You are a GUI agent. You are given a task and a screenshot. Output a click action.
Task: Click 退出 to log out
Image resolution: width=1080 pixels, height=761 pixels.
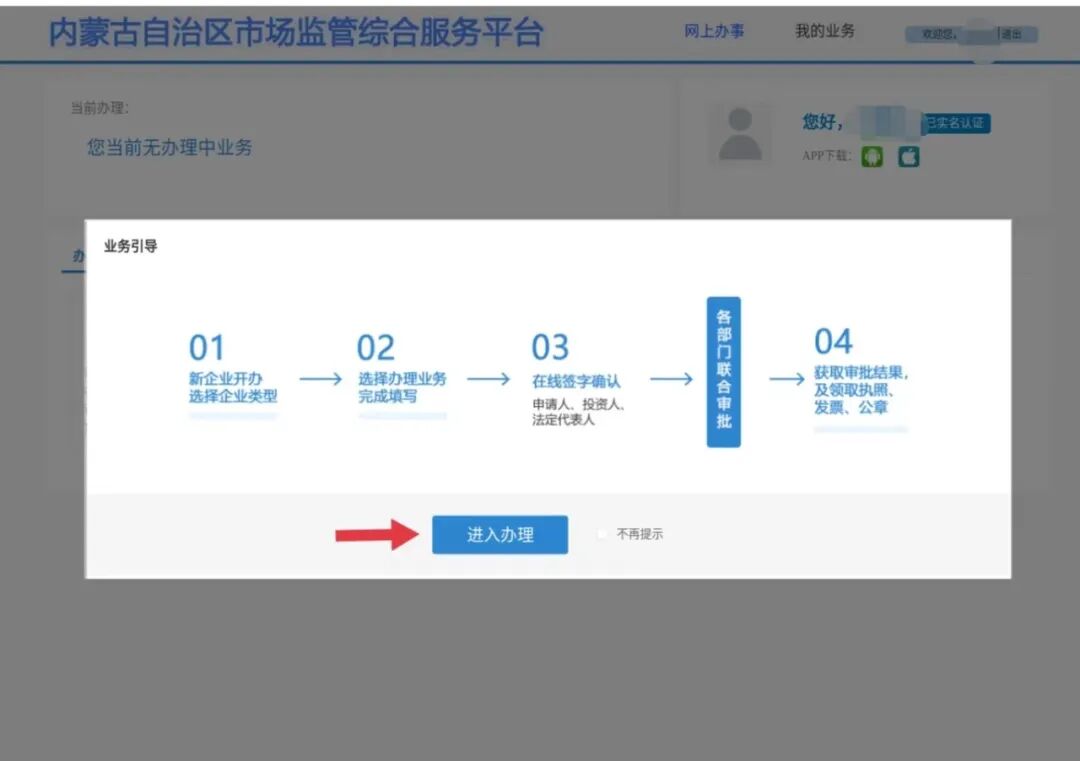(x=1011, y=33)
